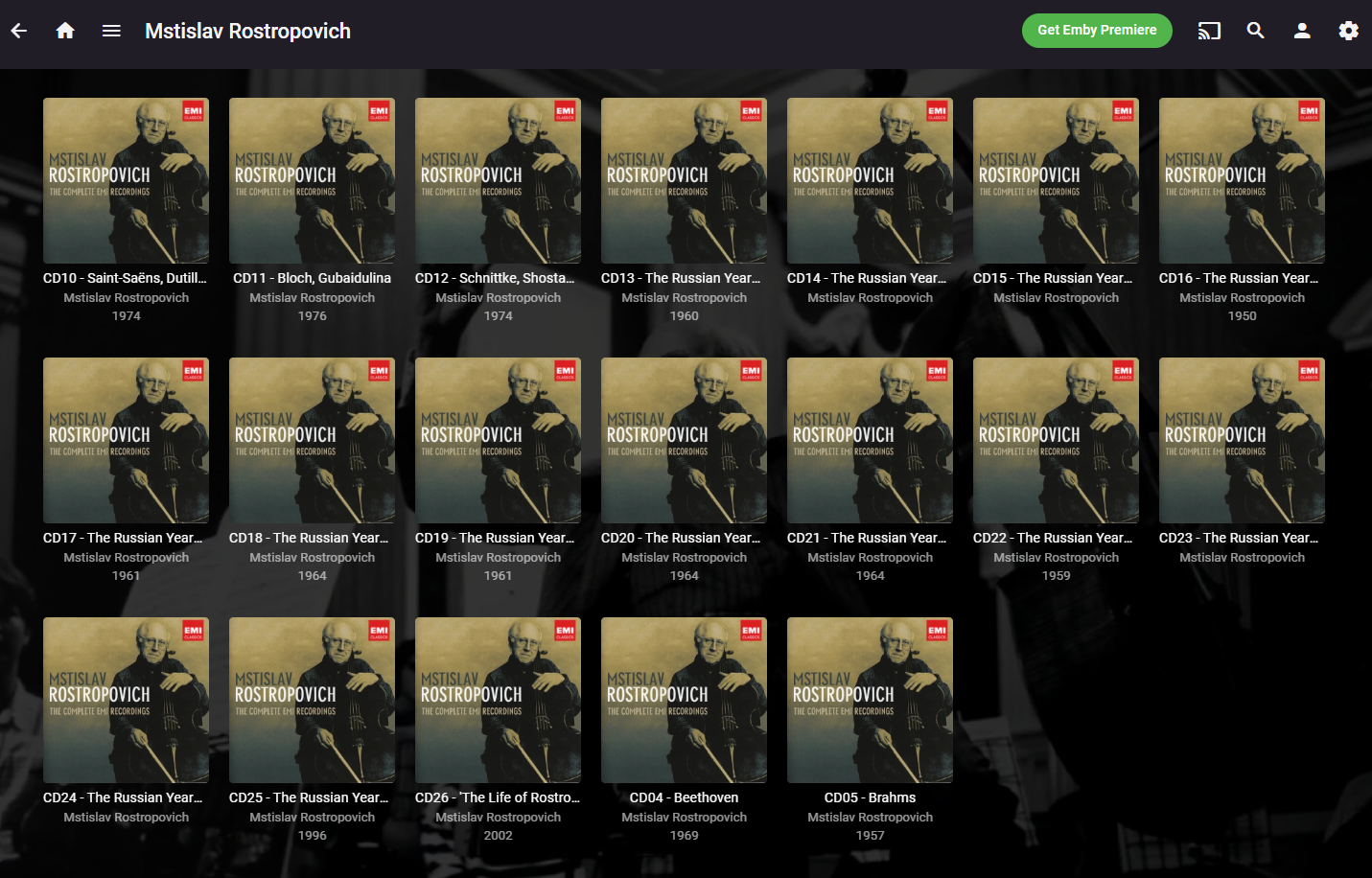Open CD11 Bloch, Gubaidulina album cover
Screen dimensions: 1372x878
point(312,180)
